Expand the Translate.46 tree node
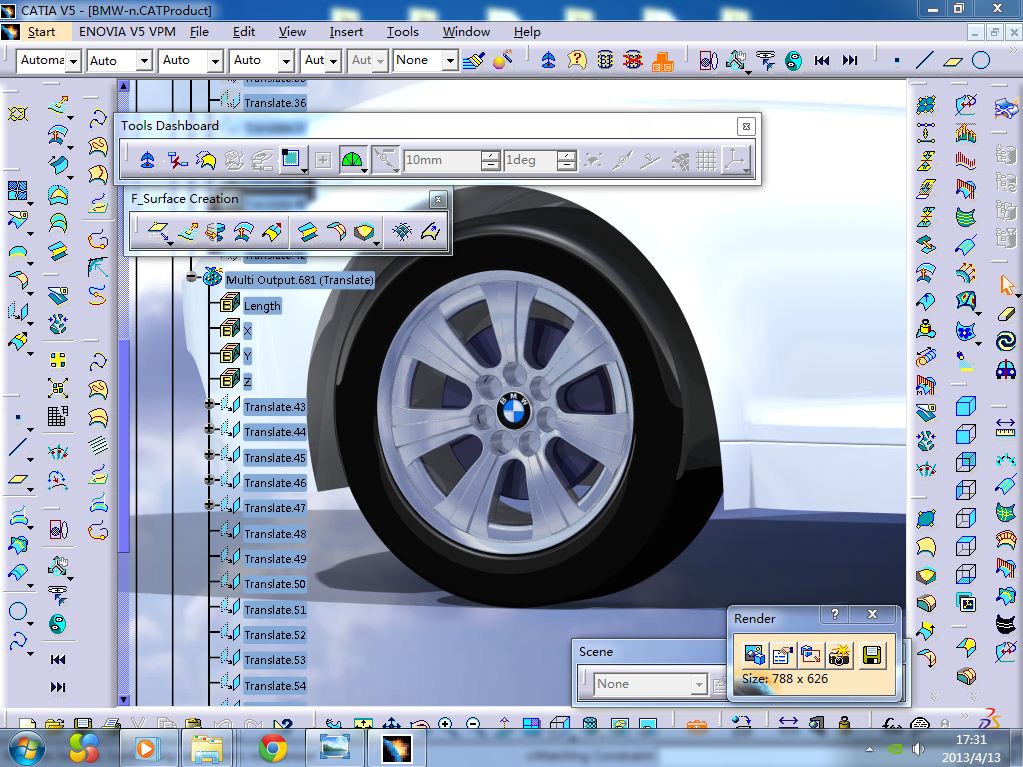Screen dimensions: 1023x767 coord(209,480)
